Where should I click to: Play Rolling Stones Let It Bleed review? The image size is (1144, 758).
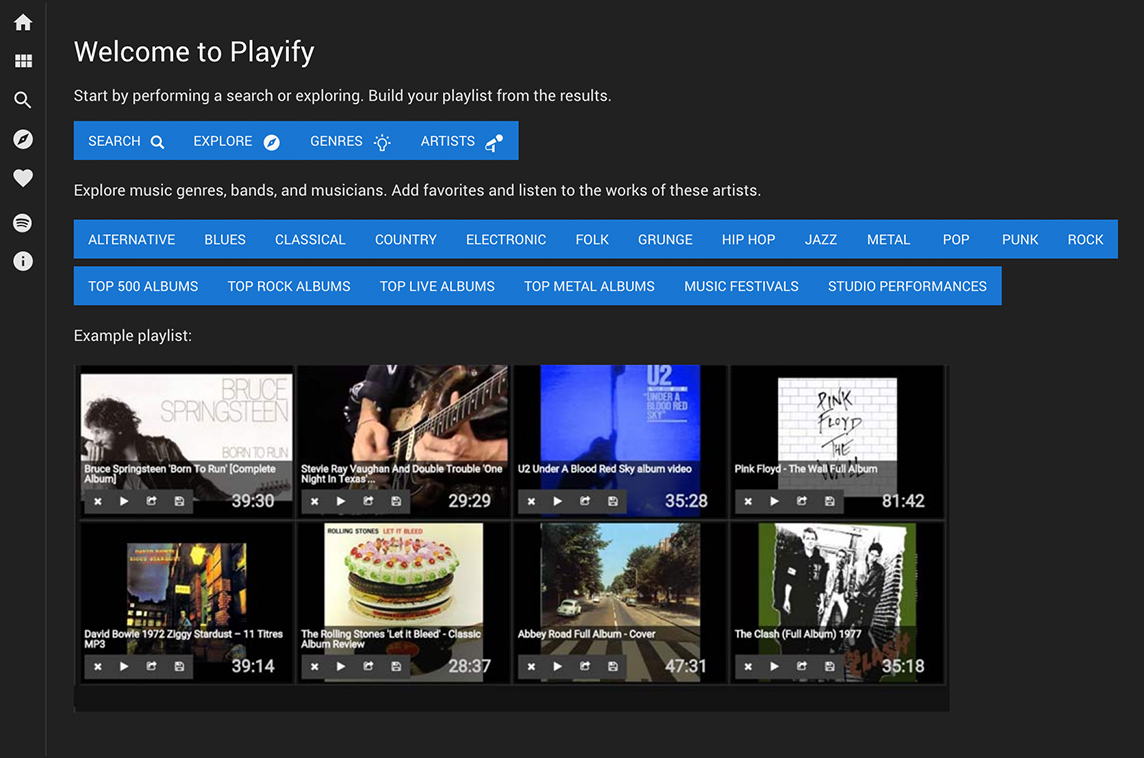pos(341,666)
